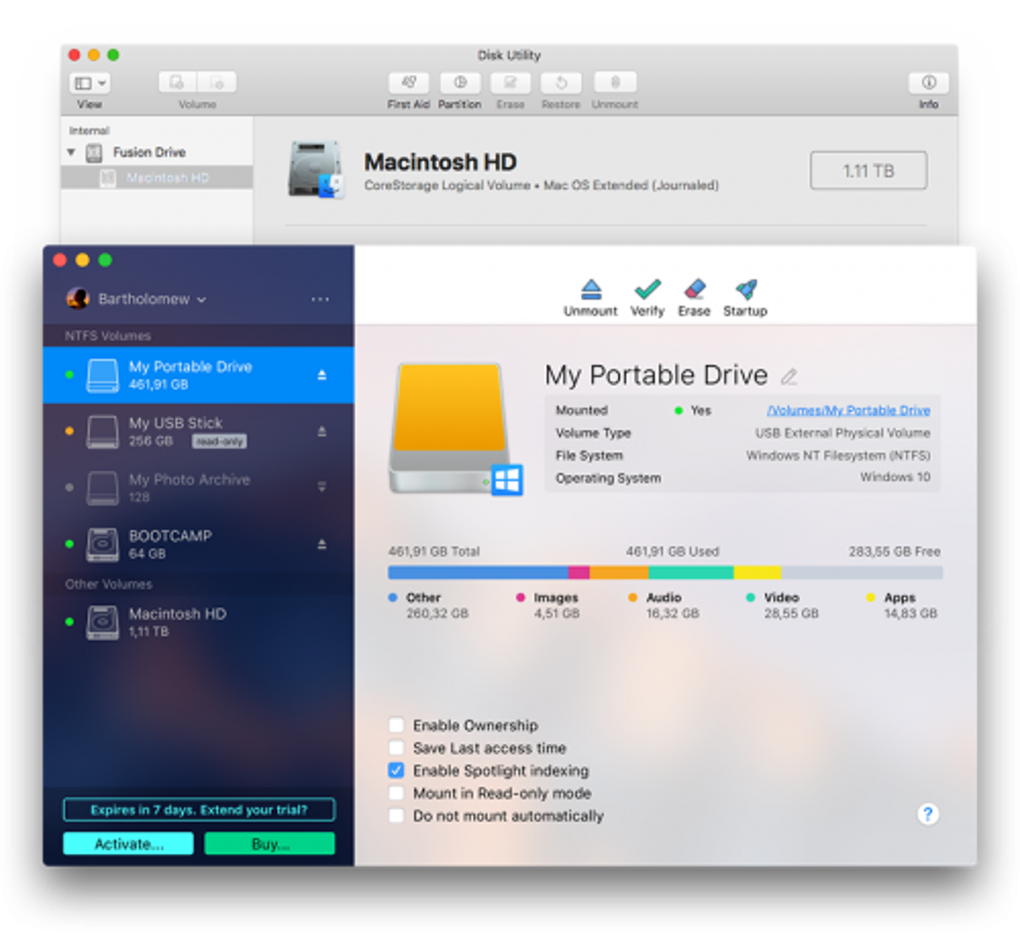
Task: Click the USB External Physical Volume value
Action: [x=842, y=433]
